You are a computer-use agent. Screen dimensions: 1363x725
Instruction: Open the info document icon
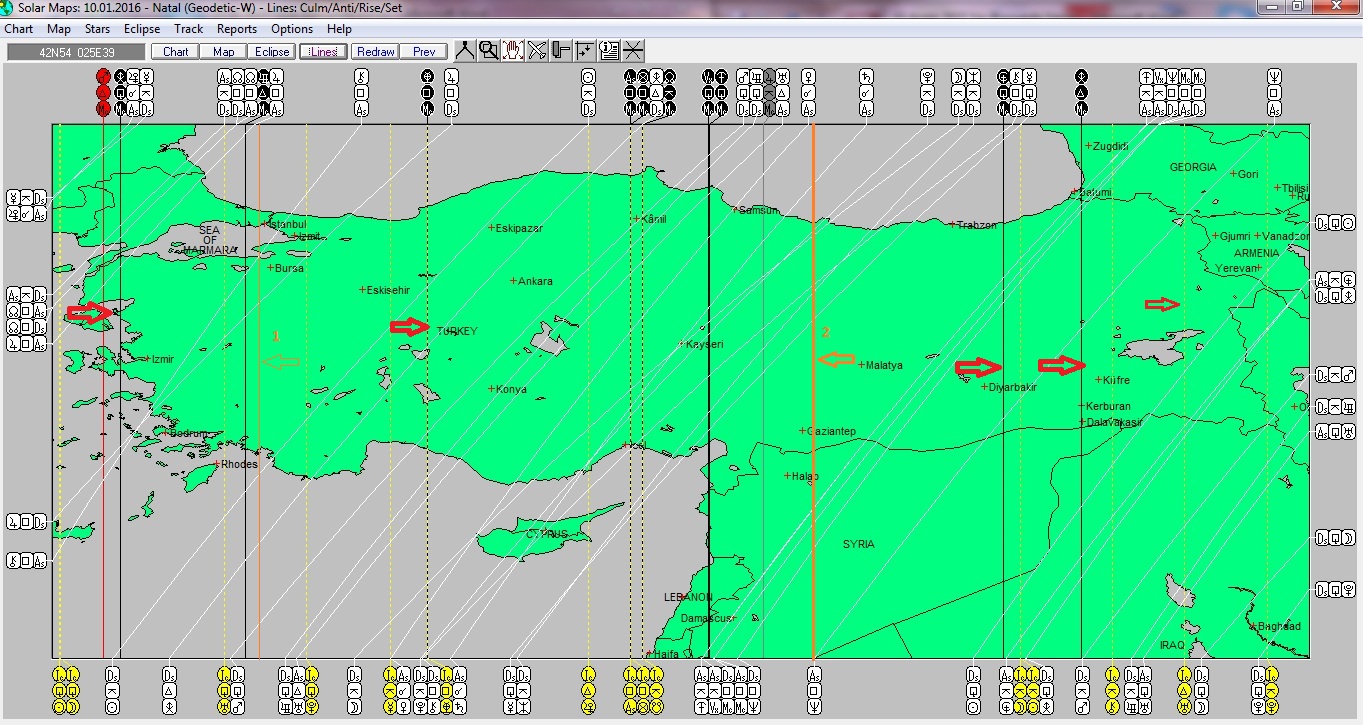[609, 51]
